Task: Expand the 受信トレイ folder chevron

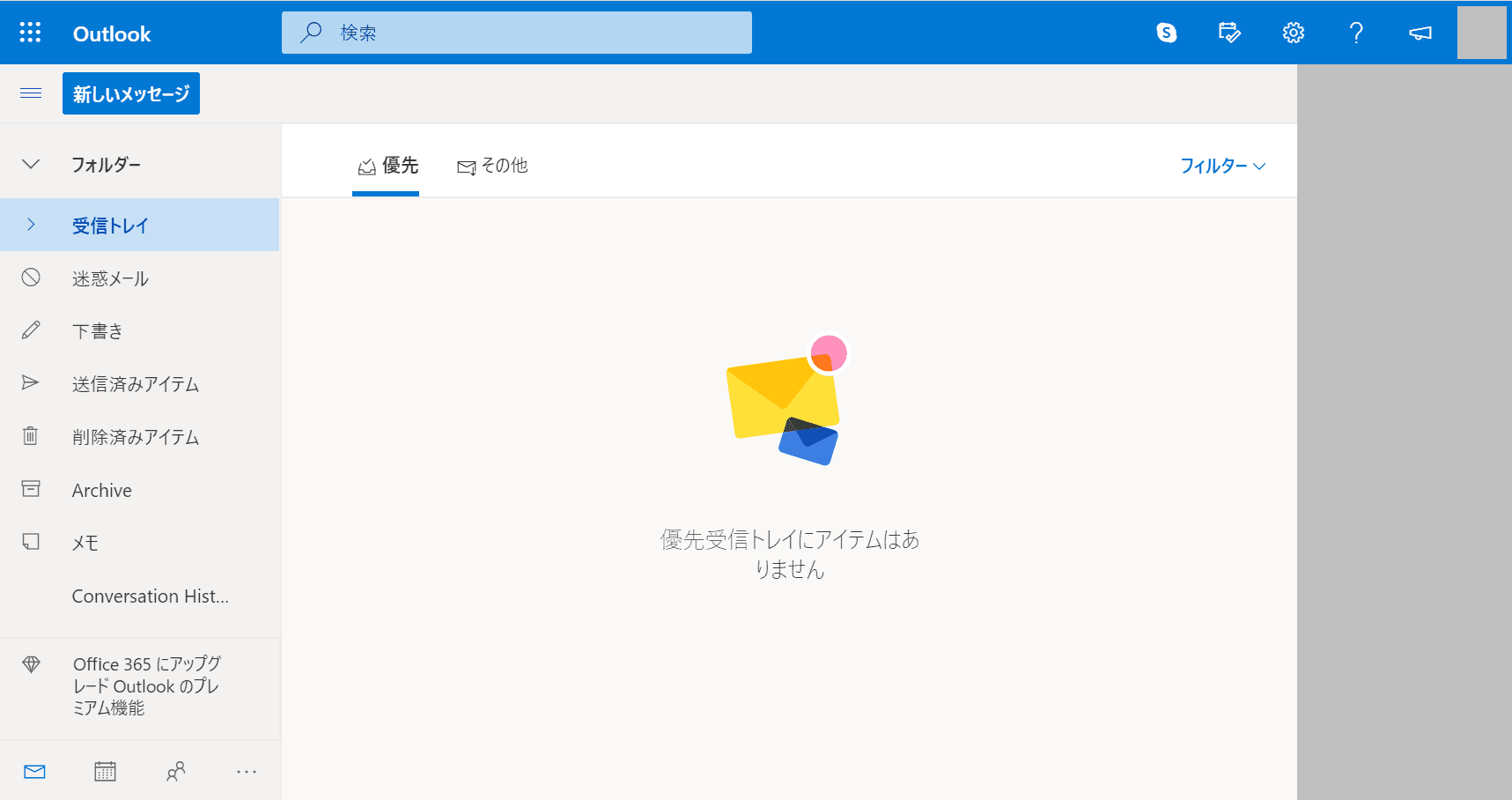Action: coord(31,225)
